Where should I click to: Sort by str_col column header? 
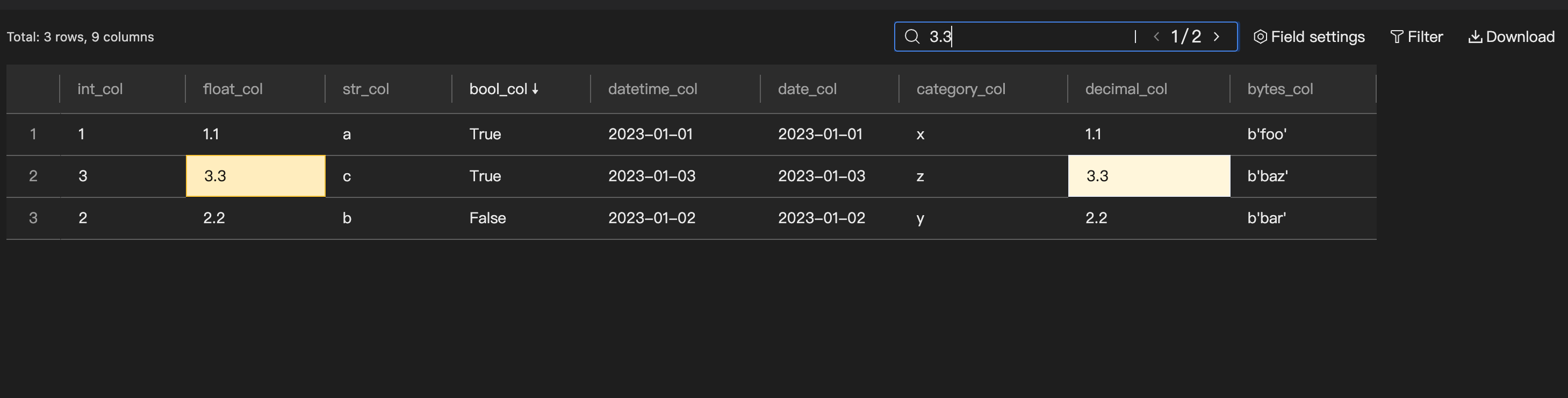click(365, 89)
